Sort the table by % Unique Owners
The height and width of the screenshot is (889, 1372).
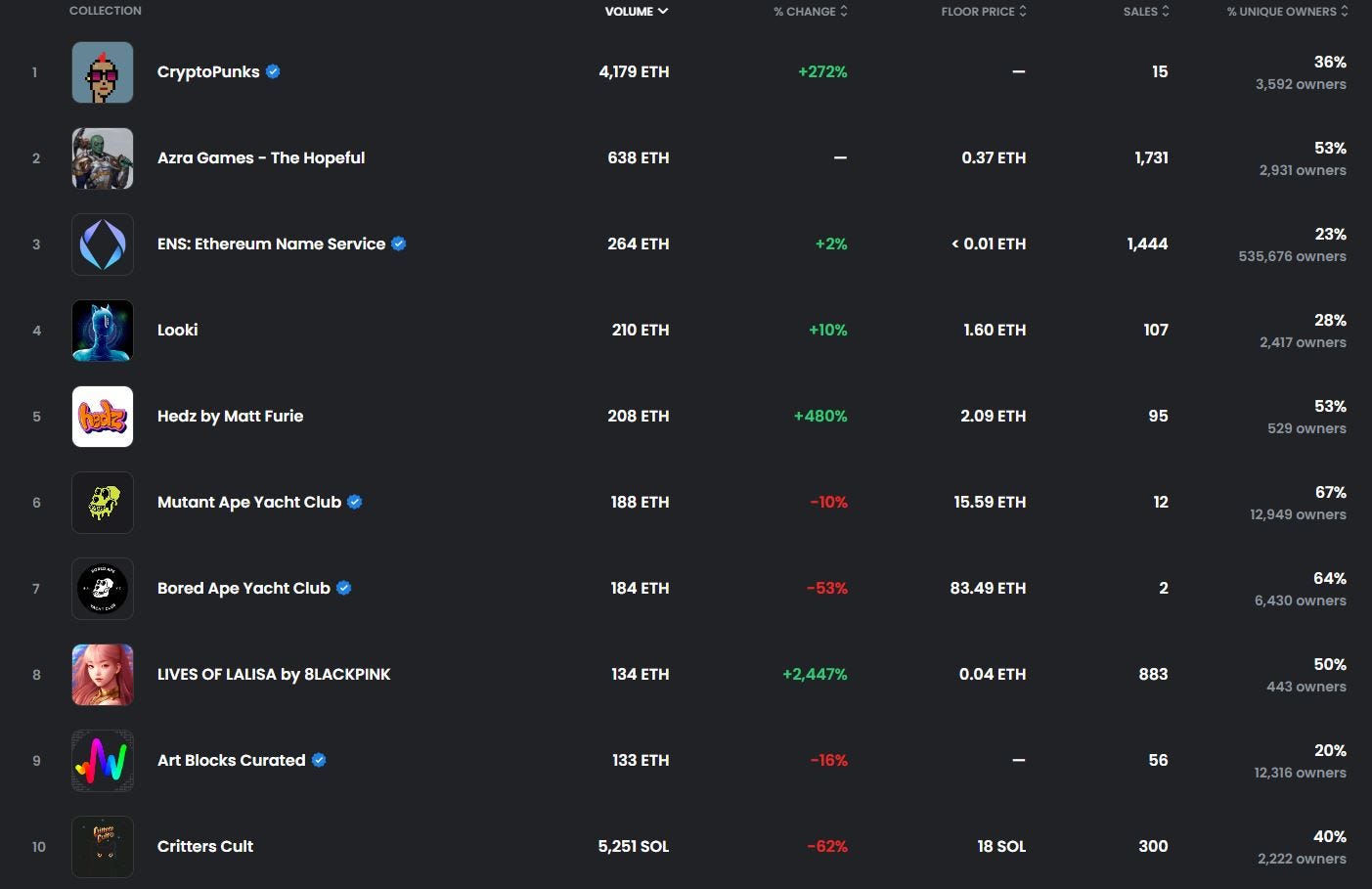point(1288,12)
